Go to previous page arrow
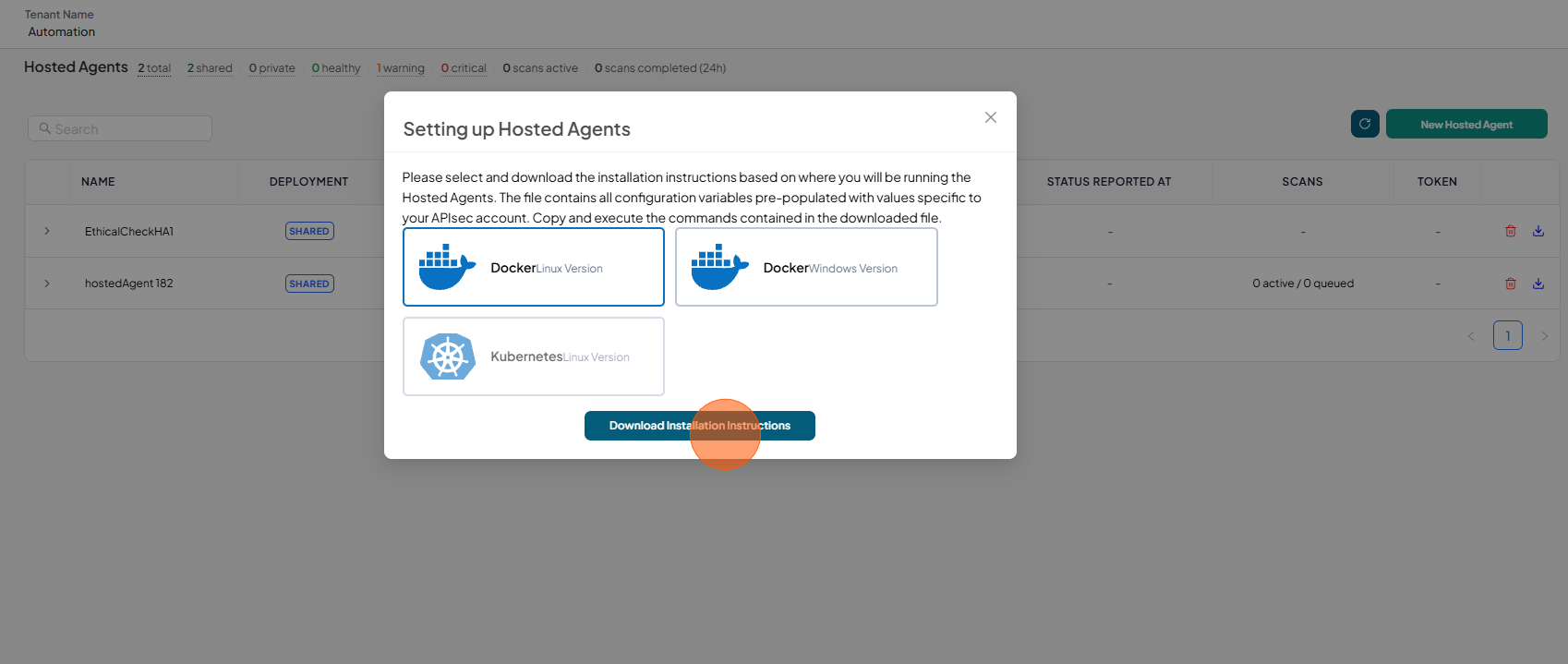 point(1471,336)
